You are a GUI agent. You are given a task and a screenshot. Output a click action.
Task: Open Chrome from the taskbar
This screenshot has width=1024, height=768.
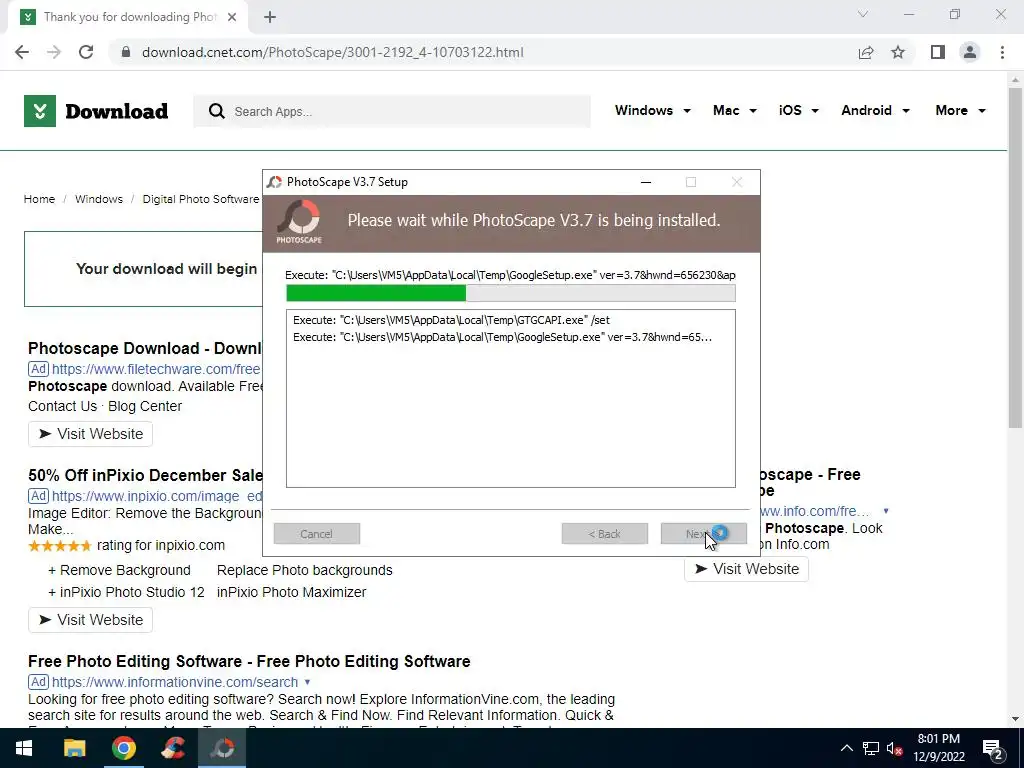coord(124,748)
